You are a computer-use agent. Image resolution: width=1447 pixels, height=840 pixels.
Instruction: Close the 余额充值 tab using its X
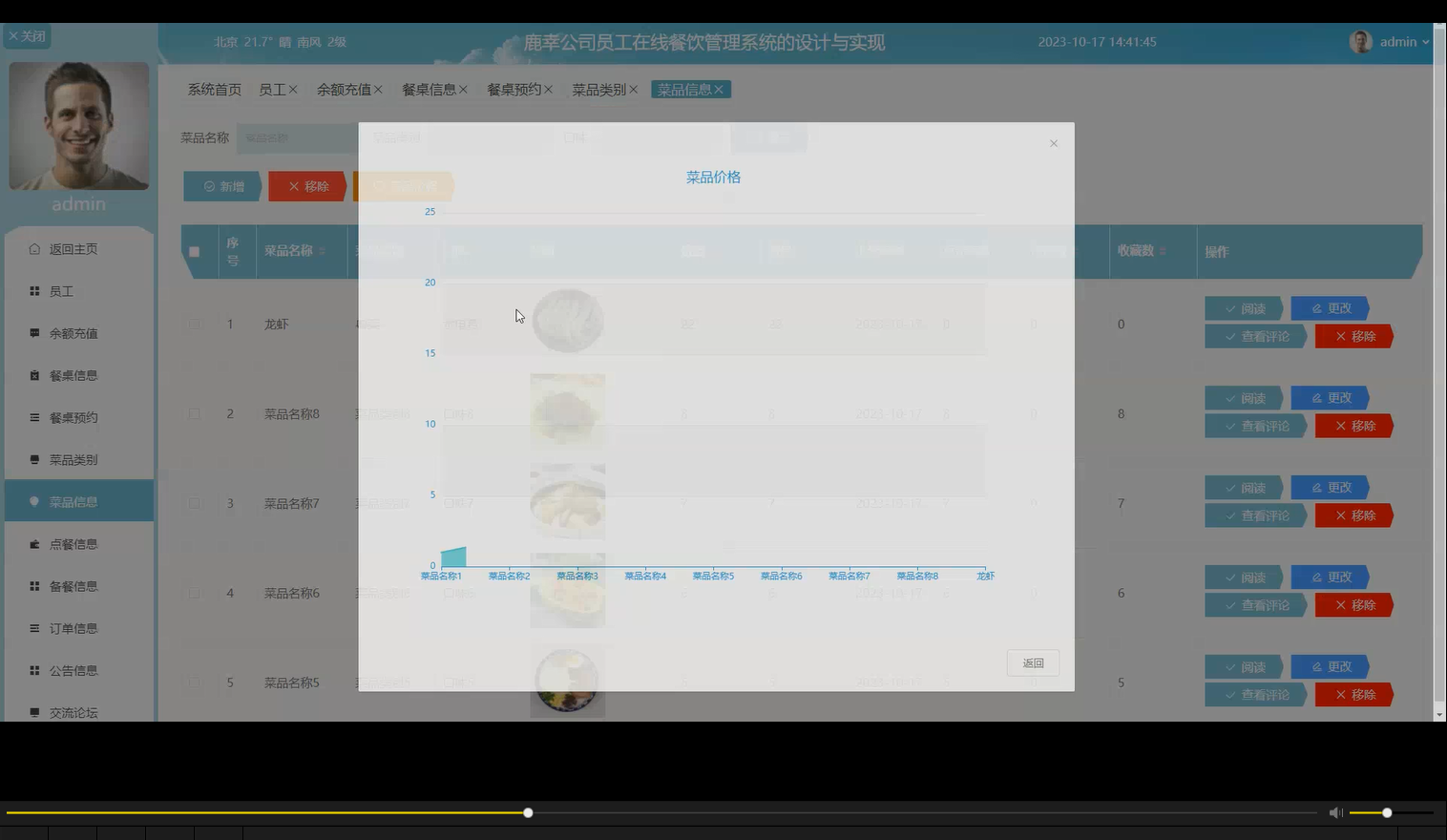click(x=378, y=90)
